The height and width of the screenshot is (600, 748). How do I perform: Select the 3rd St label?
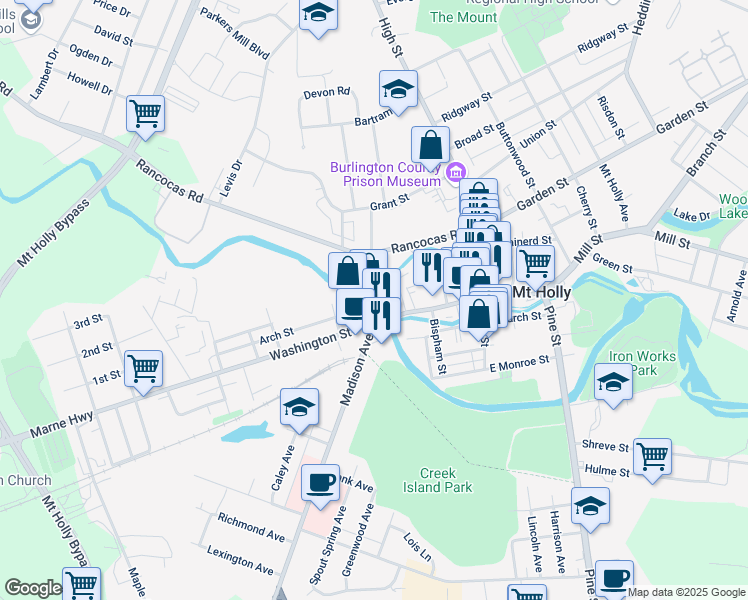point(88,321)
